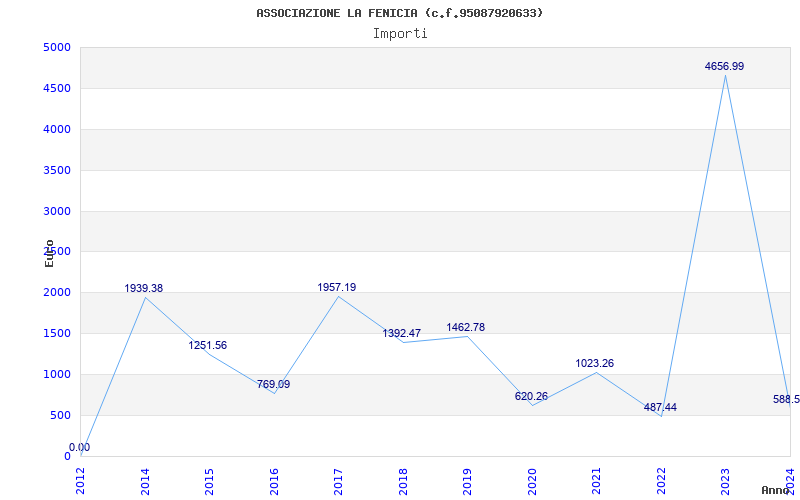Click the x-axis year 2016
Viewport: 800px width, 500px height.
[x=274, y=481]
